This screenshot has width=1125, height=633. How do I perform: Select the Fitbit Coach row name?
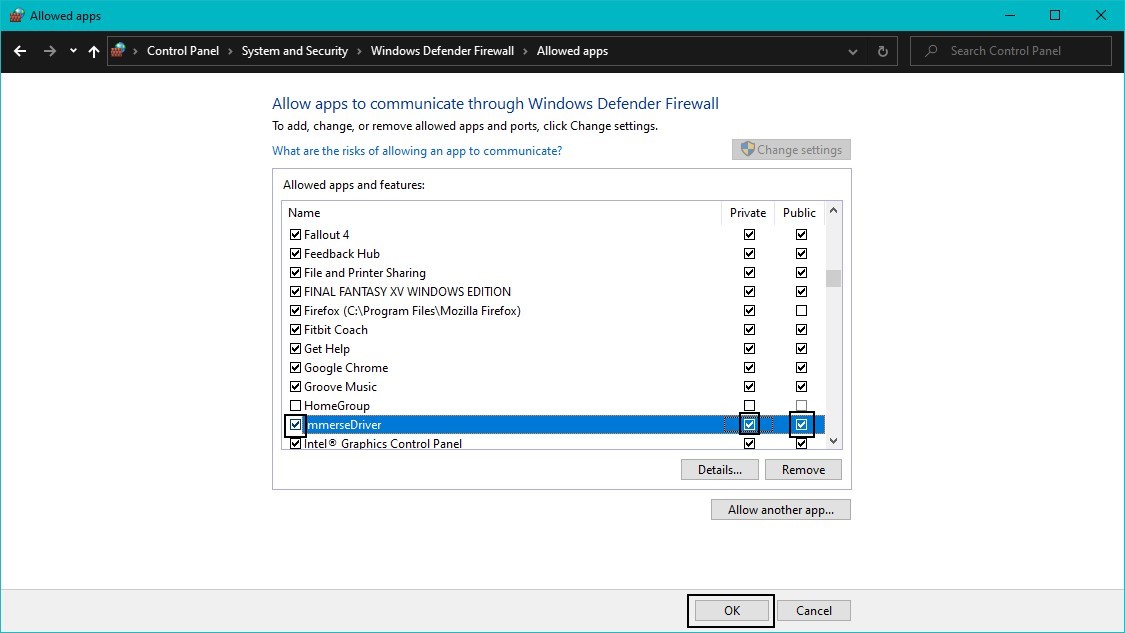click(336, 329)
